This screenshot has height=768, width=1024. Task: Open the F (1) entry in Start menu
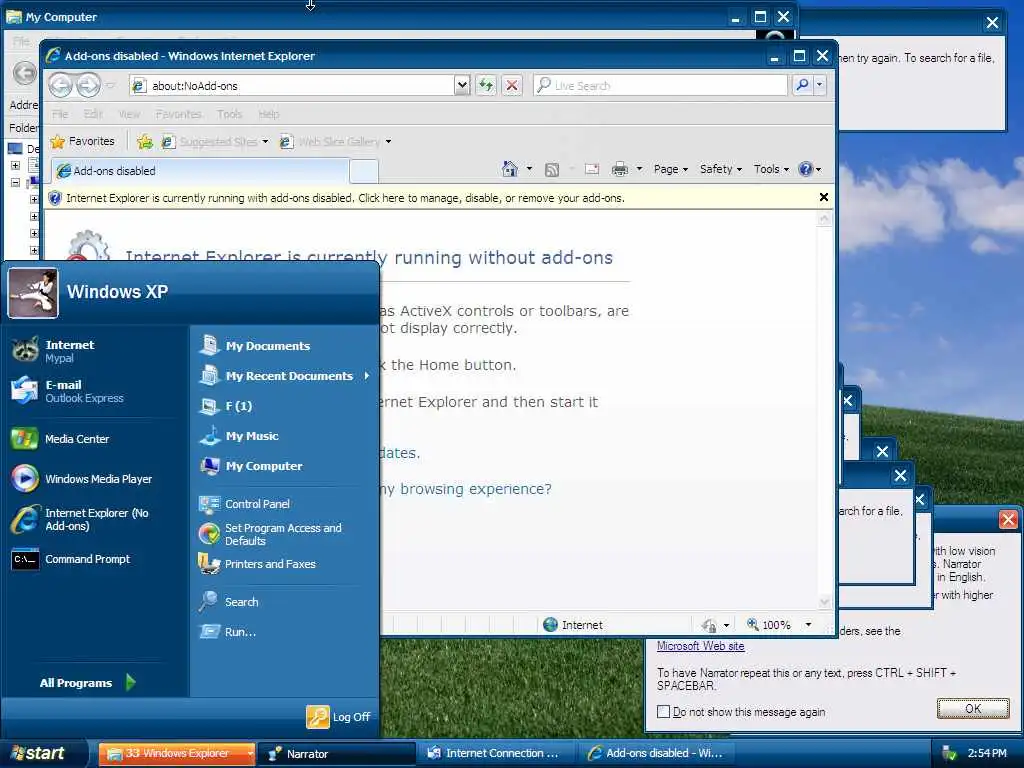click(225, 406)
